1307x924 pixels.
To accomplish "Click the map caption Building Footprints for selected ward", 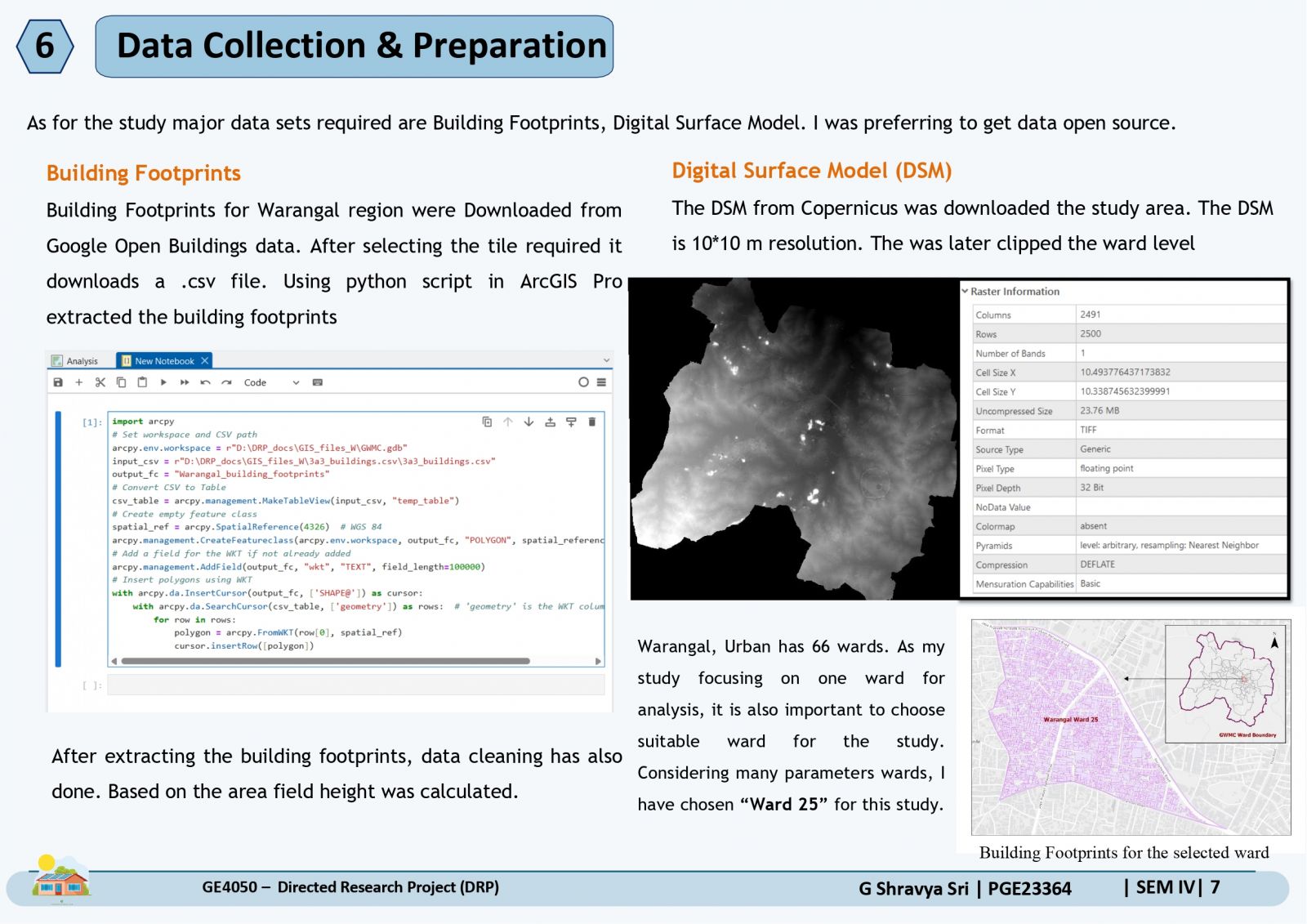I will coord(1124,853).
